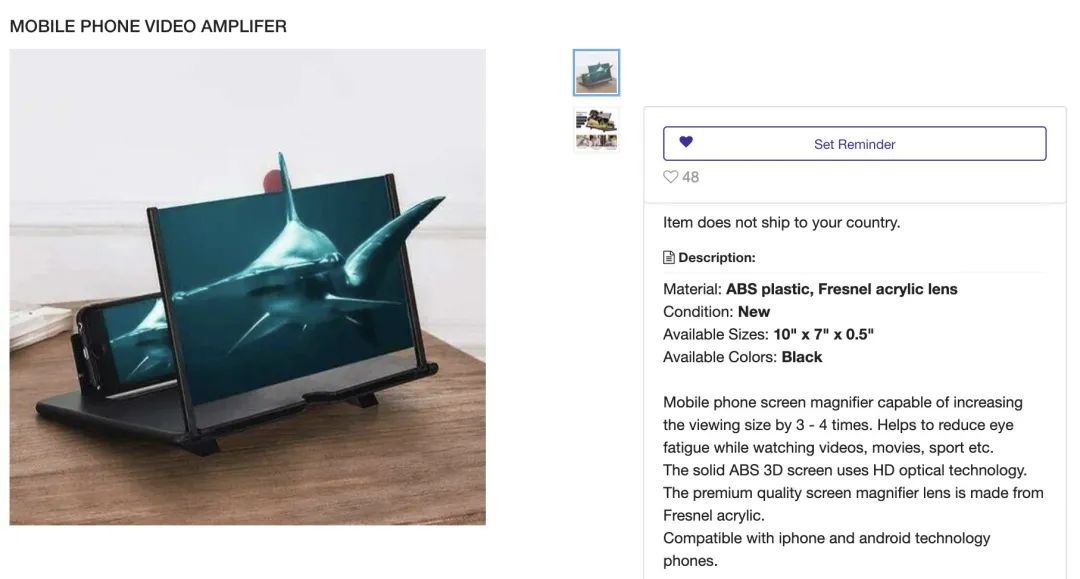Click the Available Sizes 10" x 7" x 0.5" value
1080x579 pixels.
coord(823,335)
